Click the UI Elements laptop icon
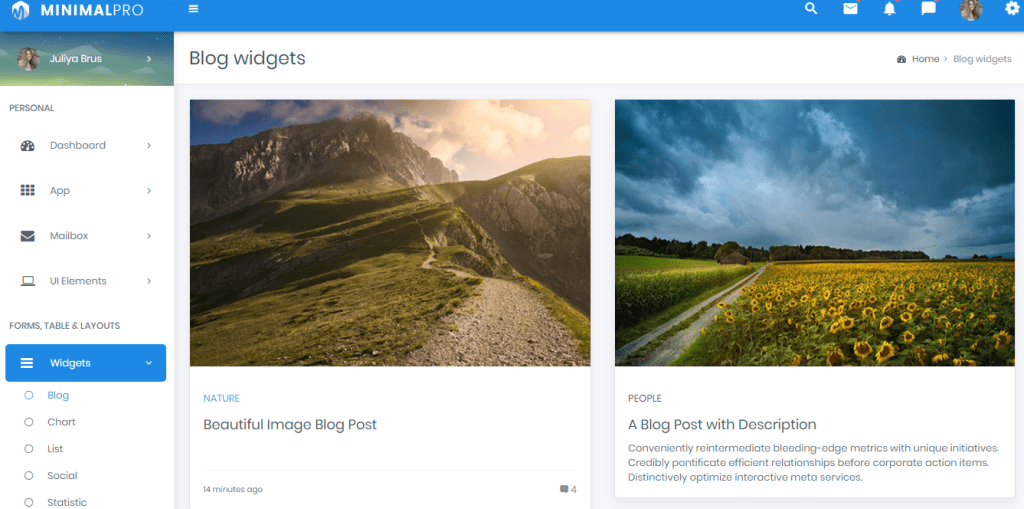1024x509 pixels. click(x=27, y=281)
